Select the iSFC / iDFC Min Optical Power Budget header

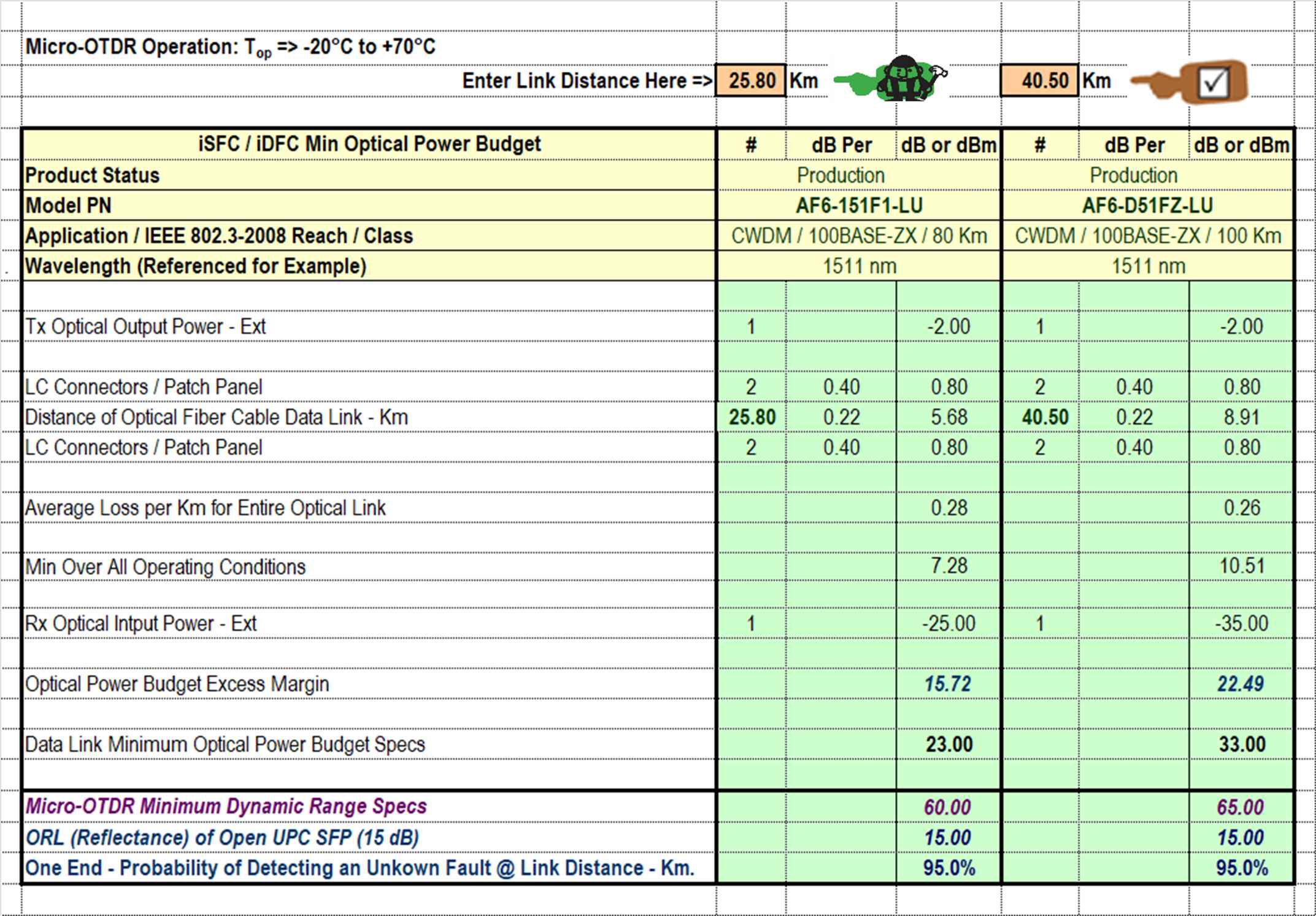(x=369, y=144)
